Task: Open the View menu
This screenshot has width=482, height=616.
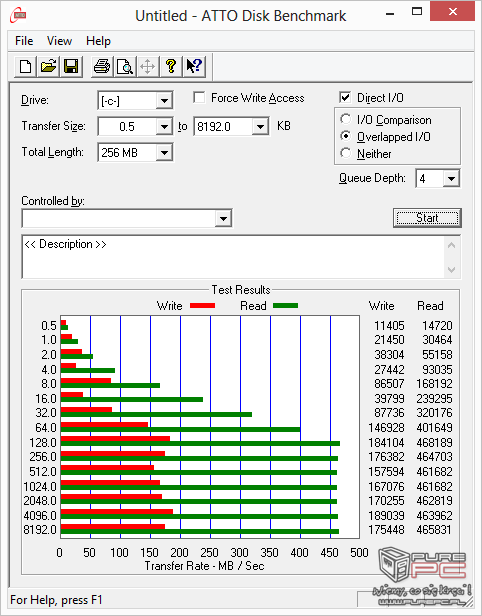Action: tap(59, 41)
